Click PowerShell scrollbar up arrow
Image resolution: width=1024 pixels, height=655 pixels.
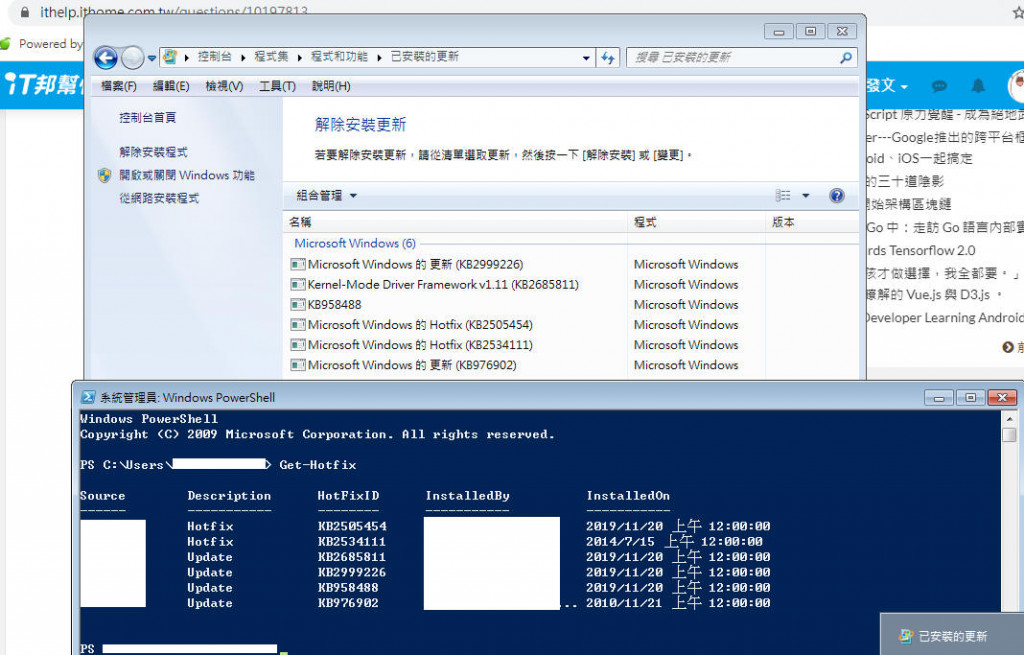1009,418
